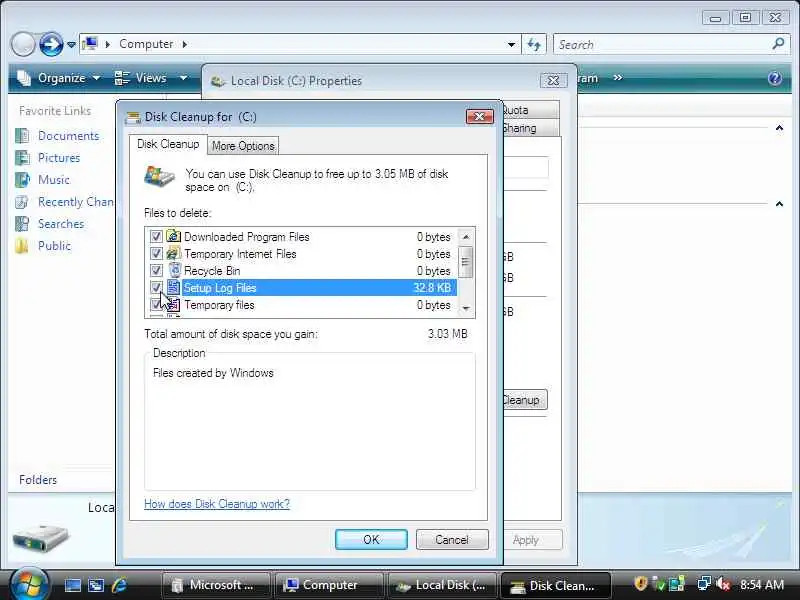
Task: Open the Sharing tab in Properties window
Action: [530, 128]
